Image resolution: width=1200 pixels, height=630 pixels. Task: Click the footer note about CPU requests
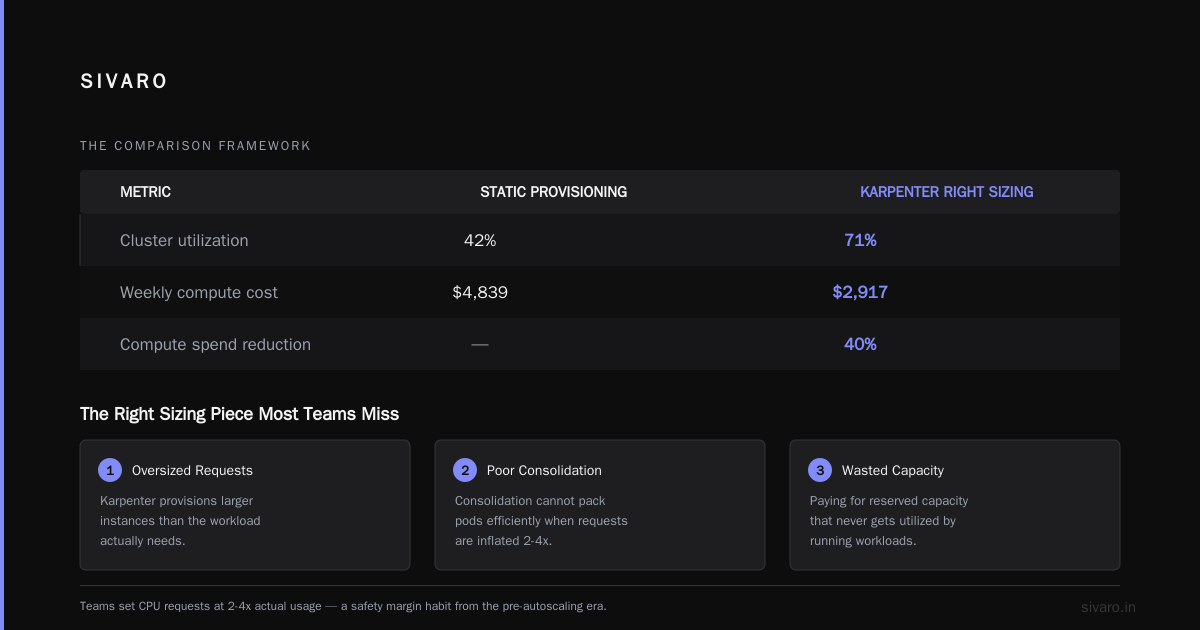(x=343, y=606)
